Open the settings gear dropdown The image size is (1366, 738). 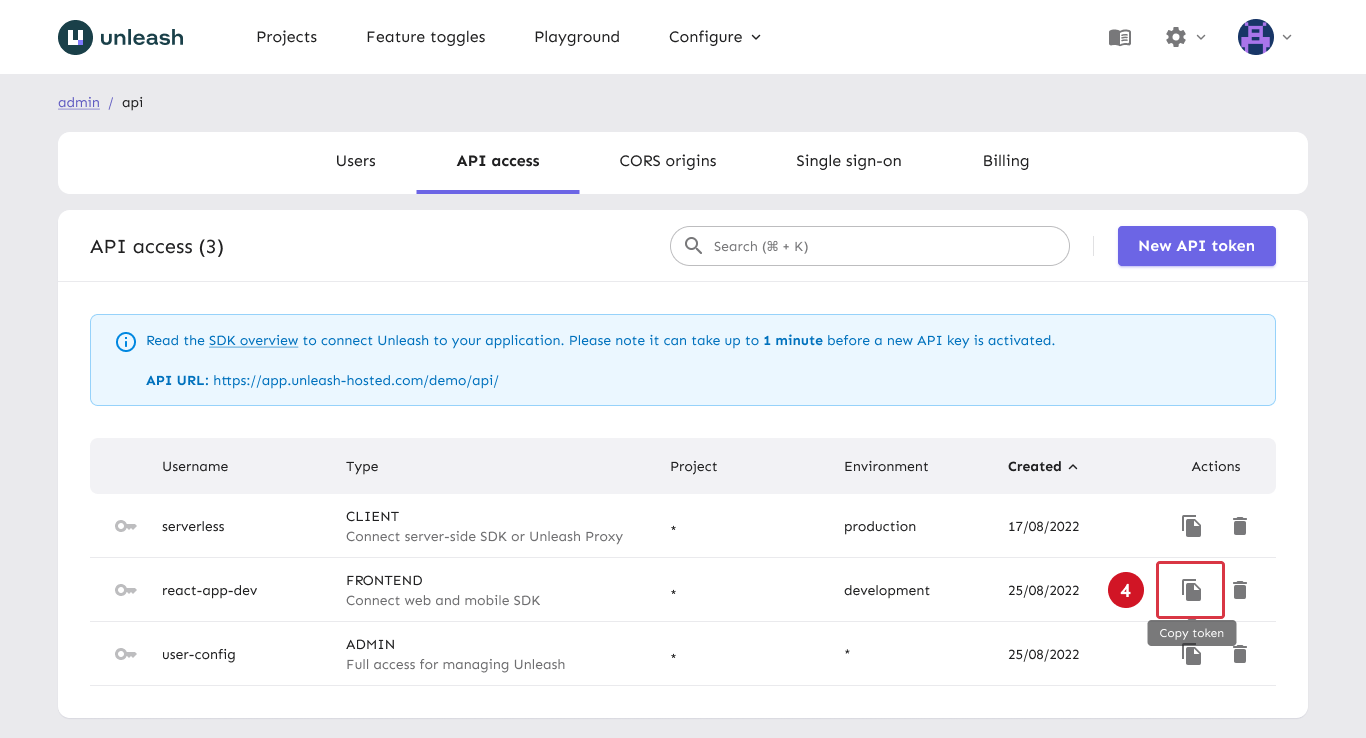pos(1185,37)
